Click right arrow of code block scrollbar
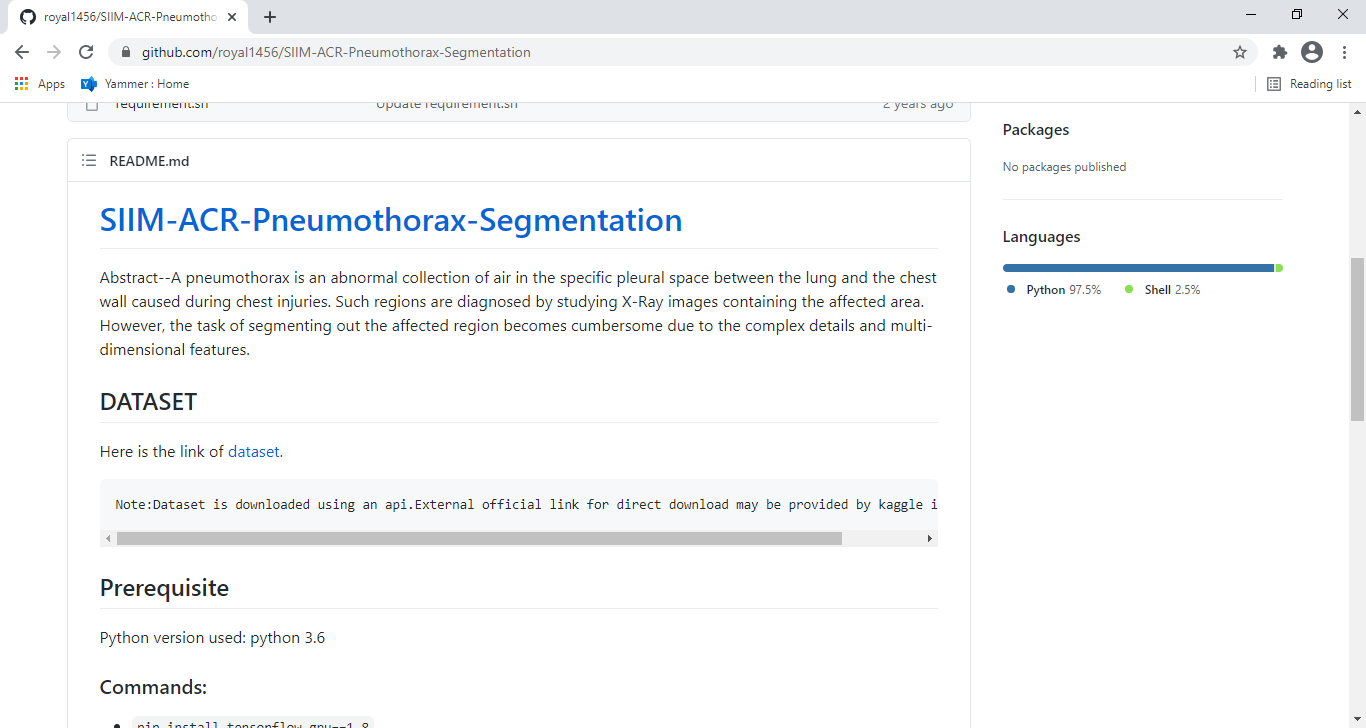The width and height of the screenshot is (1366, 728). 930,538
